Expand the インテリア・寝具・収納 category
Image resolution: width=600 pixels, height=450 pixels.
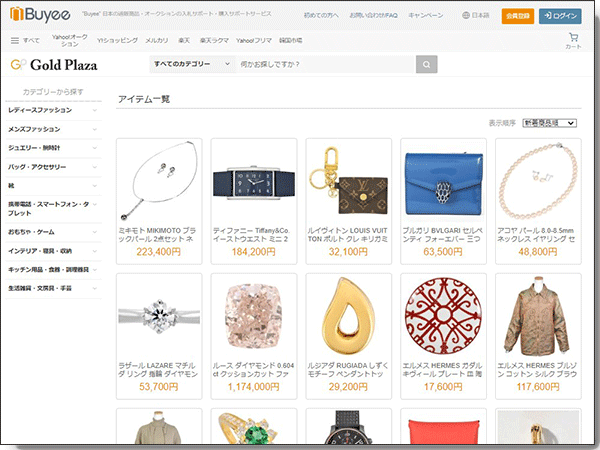click(x=53, y=251)
